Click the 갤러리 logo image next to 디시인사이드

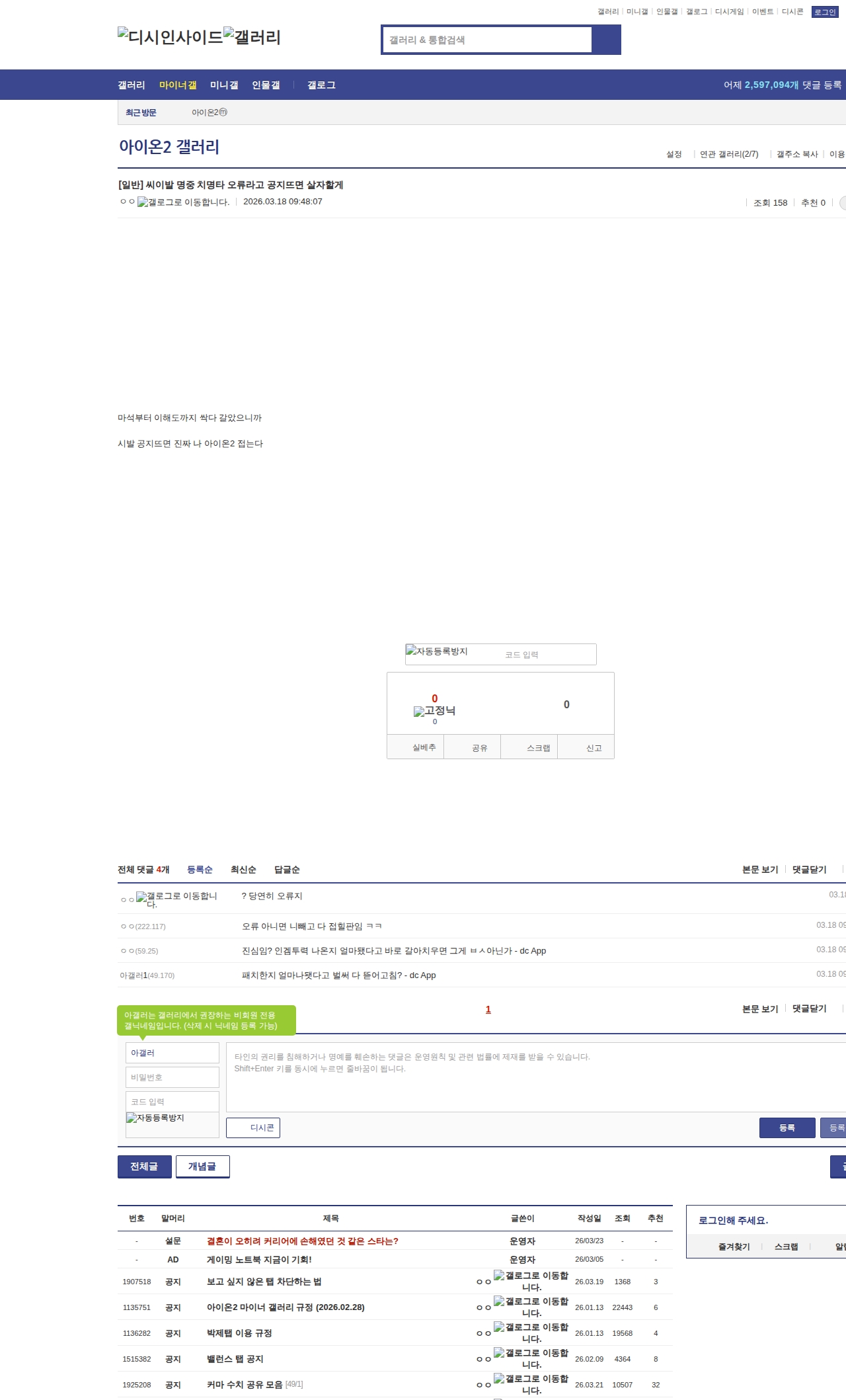pyautogui.click(x=252, y=36)
